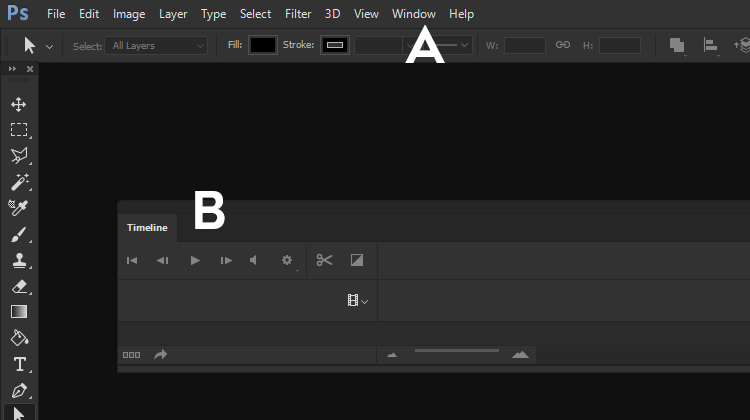Image resolution: width=750 pixels, height=420 pixels.
Task: Open the Path alignment icon
Action: click(x=711, y=45)
